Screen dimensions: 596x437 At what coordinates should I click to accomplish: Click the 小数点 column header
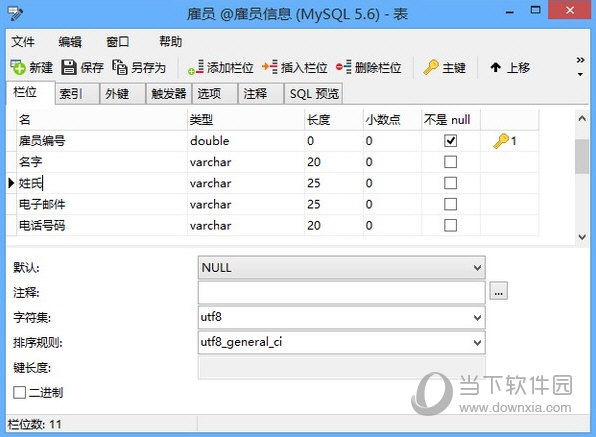click(x=392, y=120)
